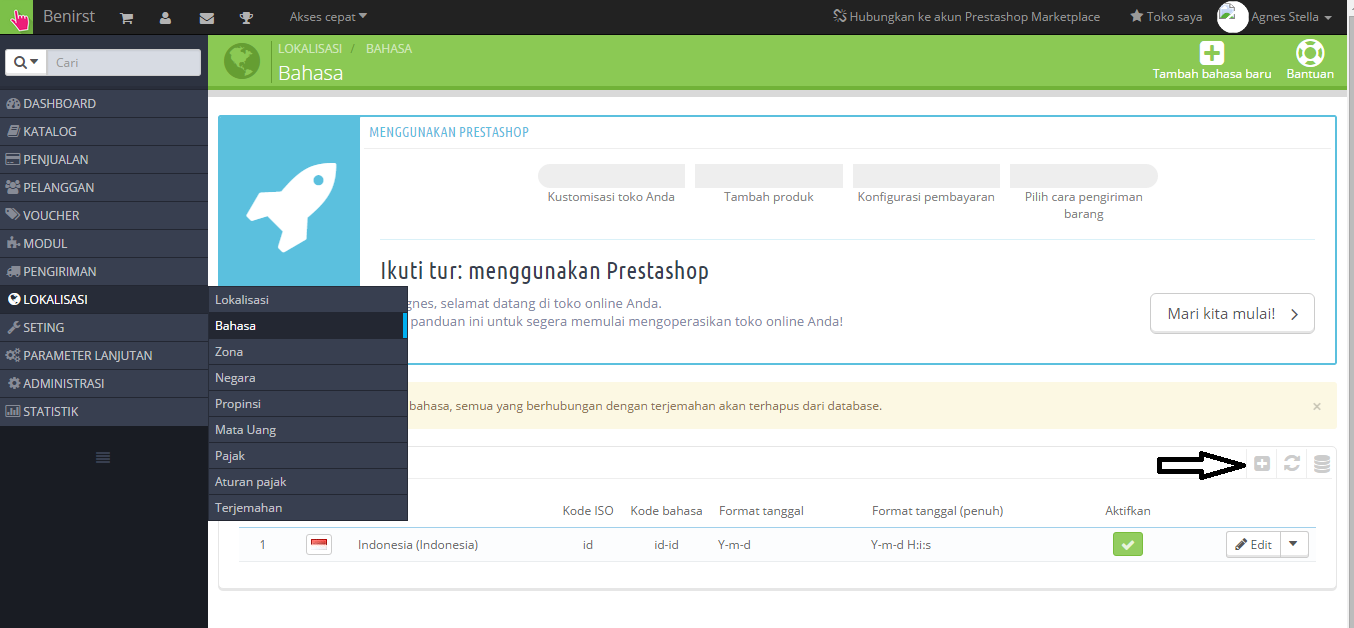The image size is (1354, 628).
Task: Select Mata Uang in the submenu
Action: point(308,429)
